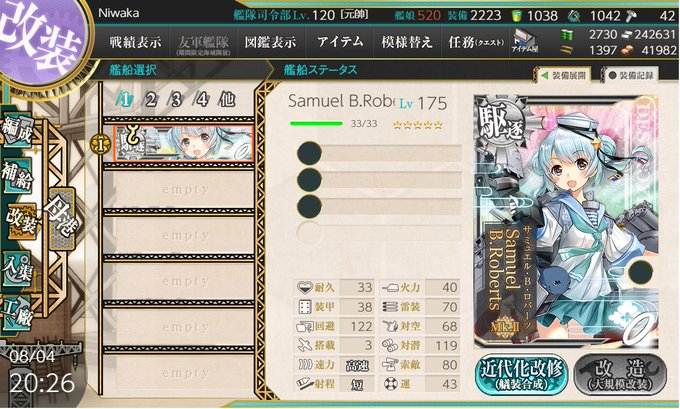Open the 他 other ships tab
The width and height of the screenshot is (680, 409).
[226, 100]
